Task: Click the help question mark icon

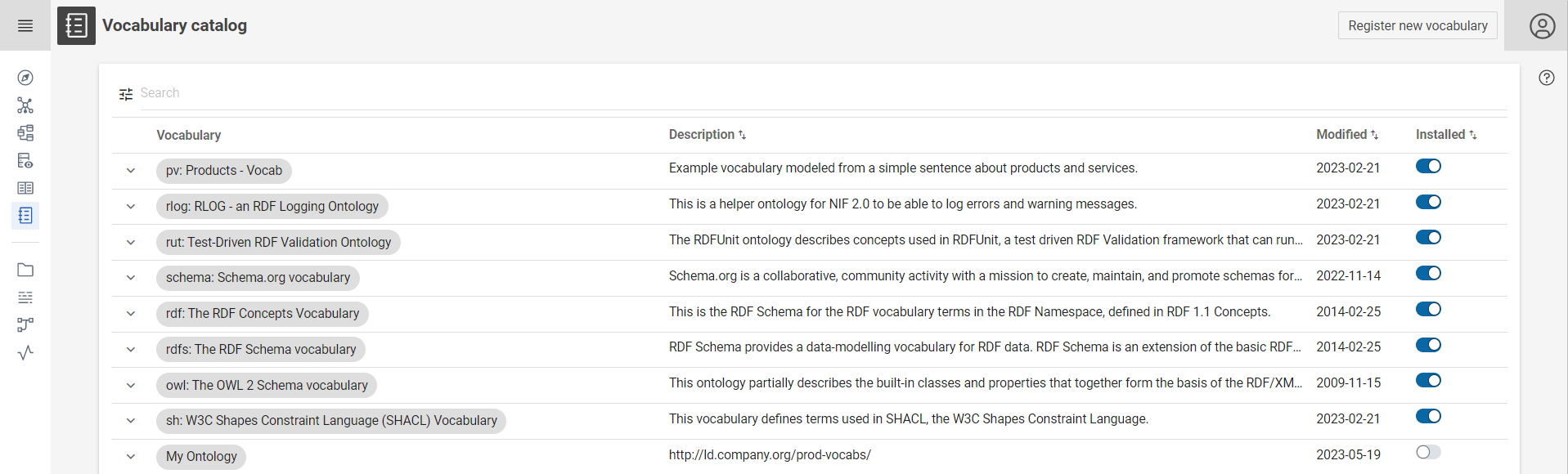Action: (x=1546, y=78)
